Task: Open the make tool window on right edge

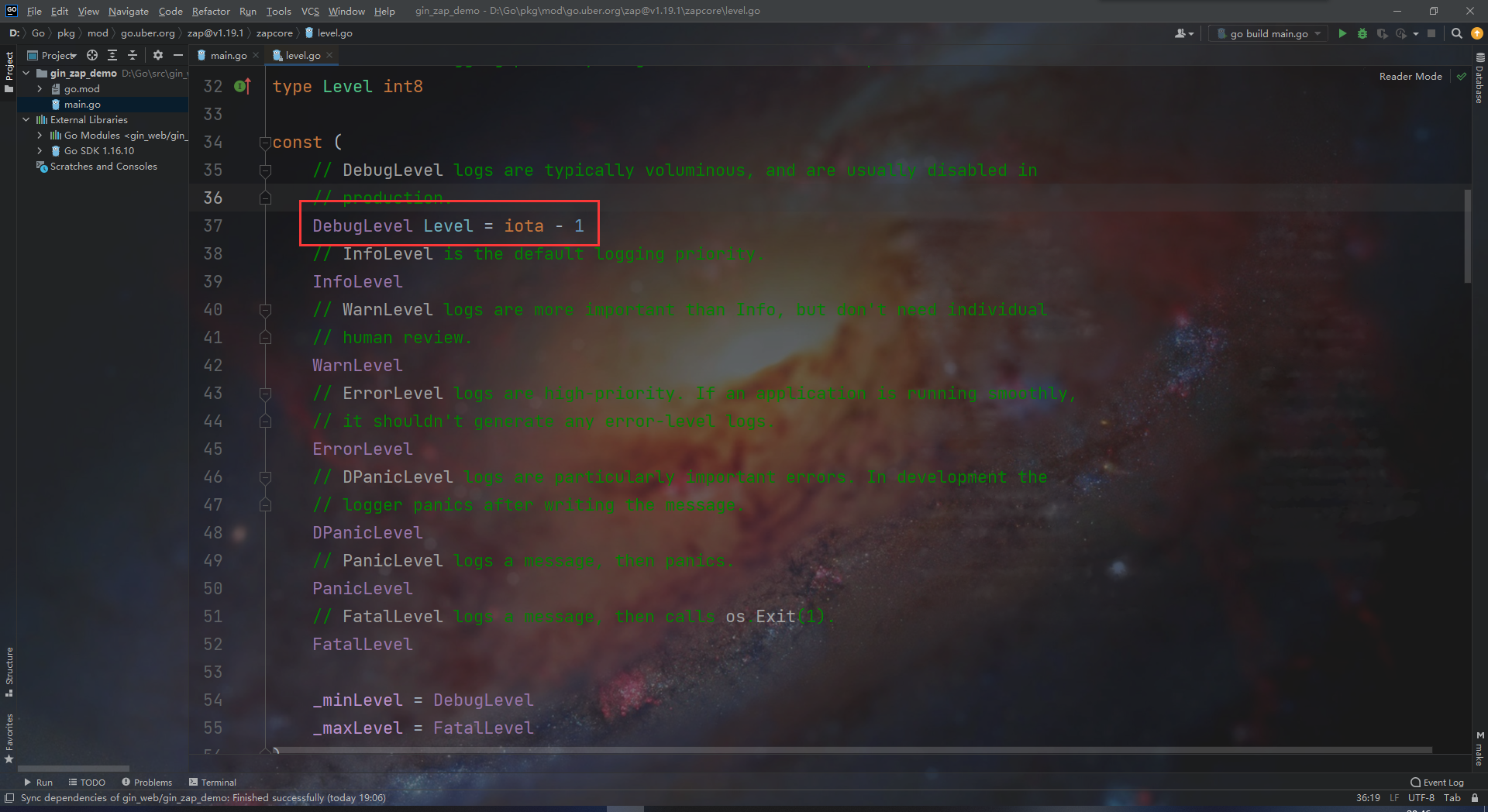Action: point(1479,748)
